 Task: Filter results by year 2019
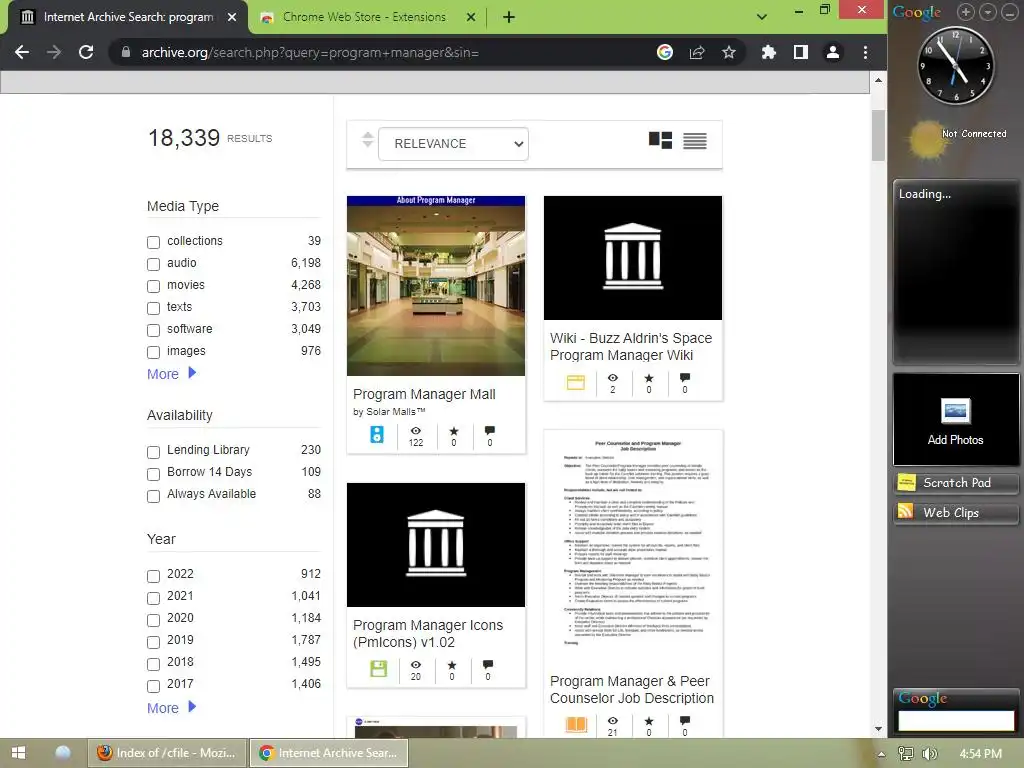click(153, 641)
